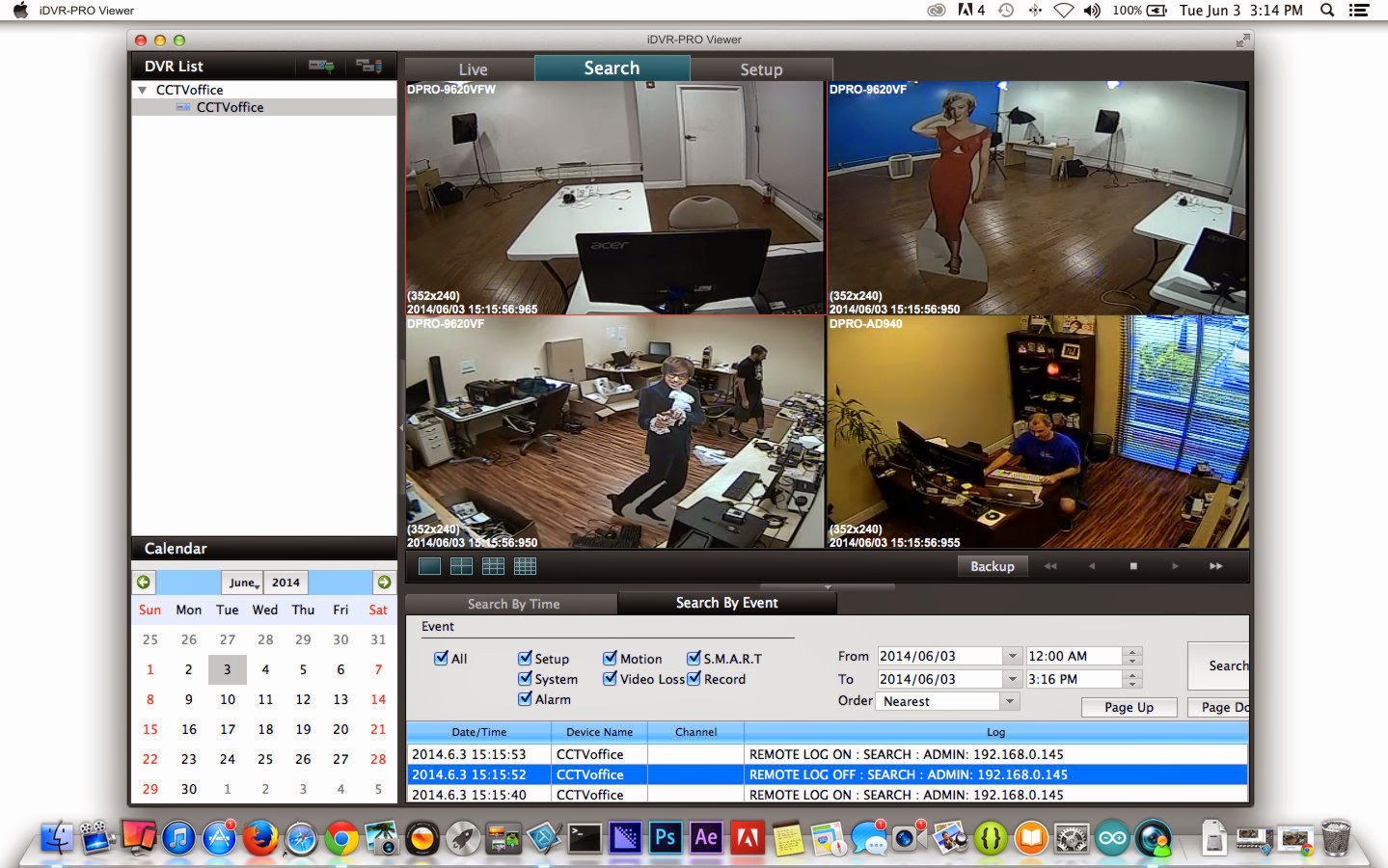
Task: Select the DPRO-AD940 camera feed
Action: (x=1038, y=432)
